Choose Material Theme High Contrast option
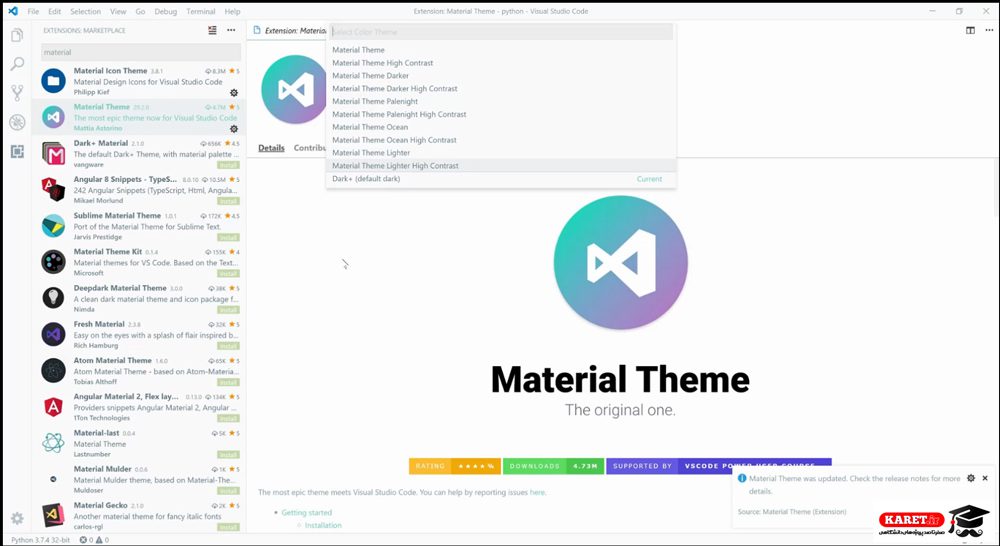 coord(501,63)
